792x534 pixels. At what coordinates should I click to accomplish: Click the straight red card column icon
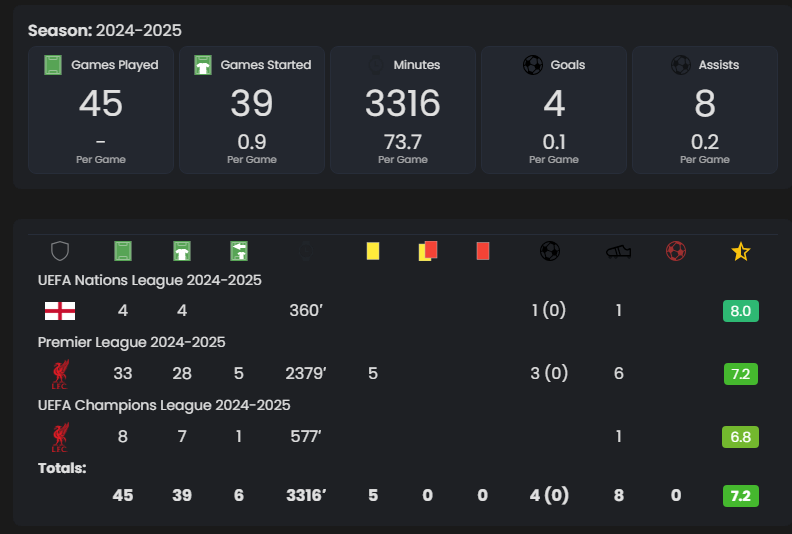click(483, 251)
